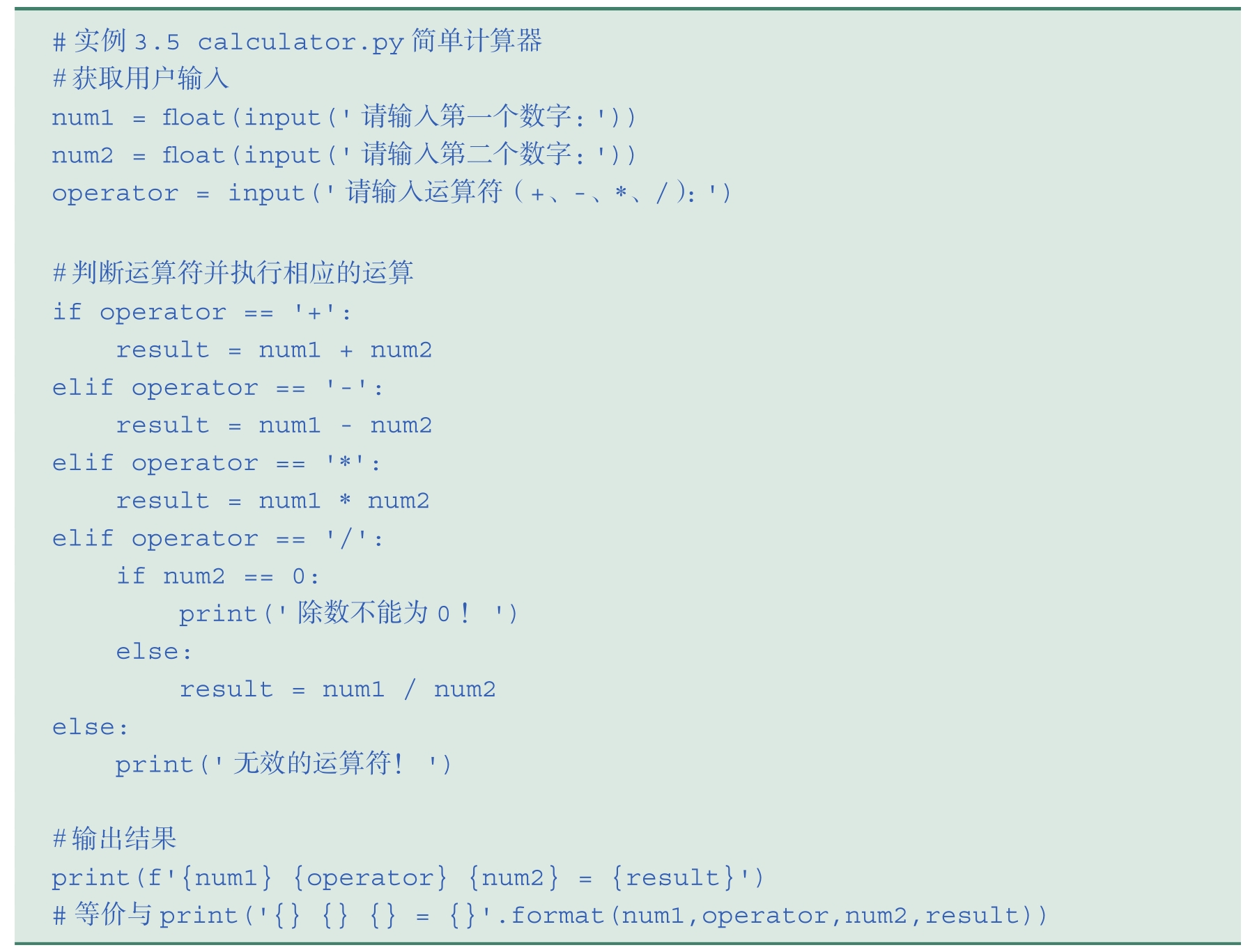The width and height of the screenshot is (1250, 952).
Task: Click the 'result = num1 * num2' line
Action: tap(272, 501)
